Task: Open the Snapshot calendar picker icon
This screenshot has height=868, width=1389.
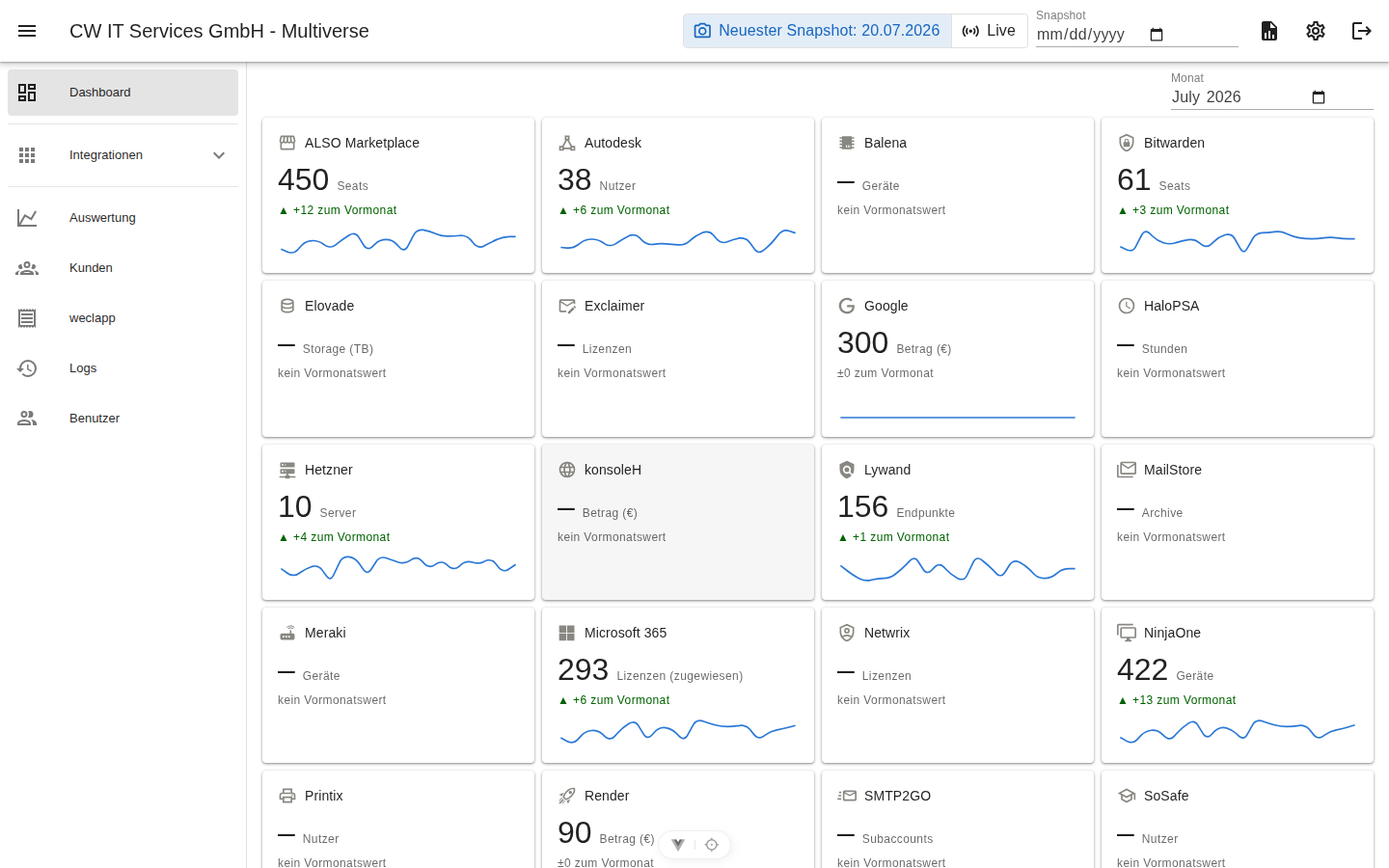Action: 1157,35
